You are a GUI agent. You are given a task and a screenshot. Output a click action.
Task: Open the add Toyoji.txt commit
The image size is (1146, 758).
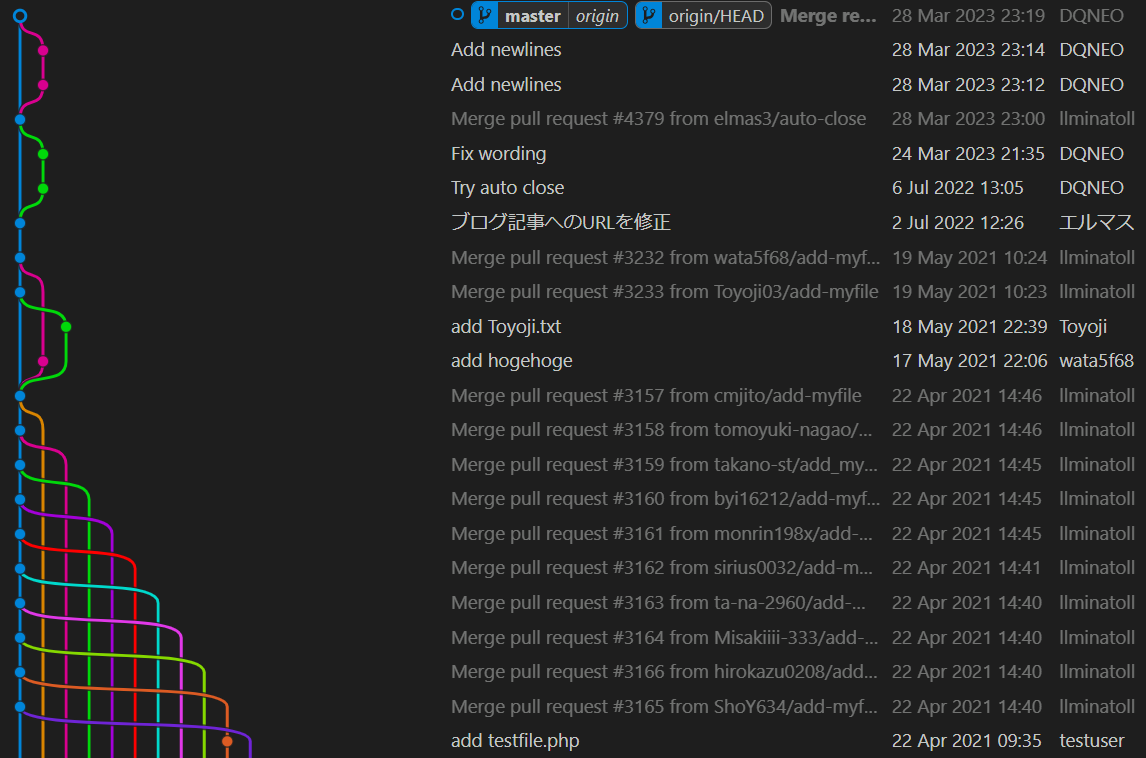(506, 327)
